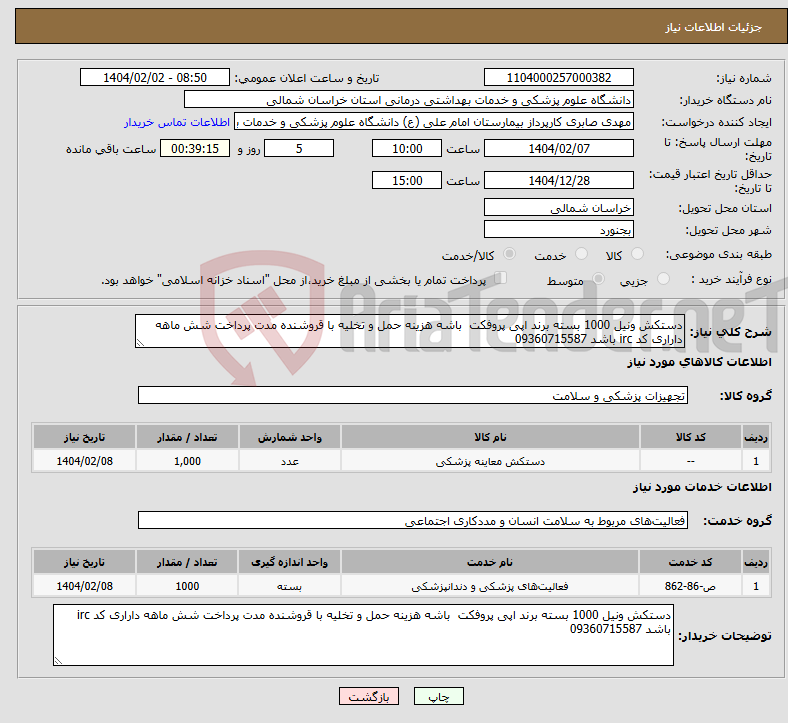The width and height of the screenshot is (788, 723).
Task: Click the فعالیت‌های پزشکی و دندانپزشکی cell
Action: pyautogui.click(x=490, y=586)
